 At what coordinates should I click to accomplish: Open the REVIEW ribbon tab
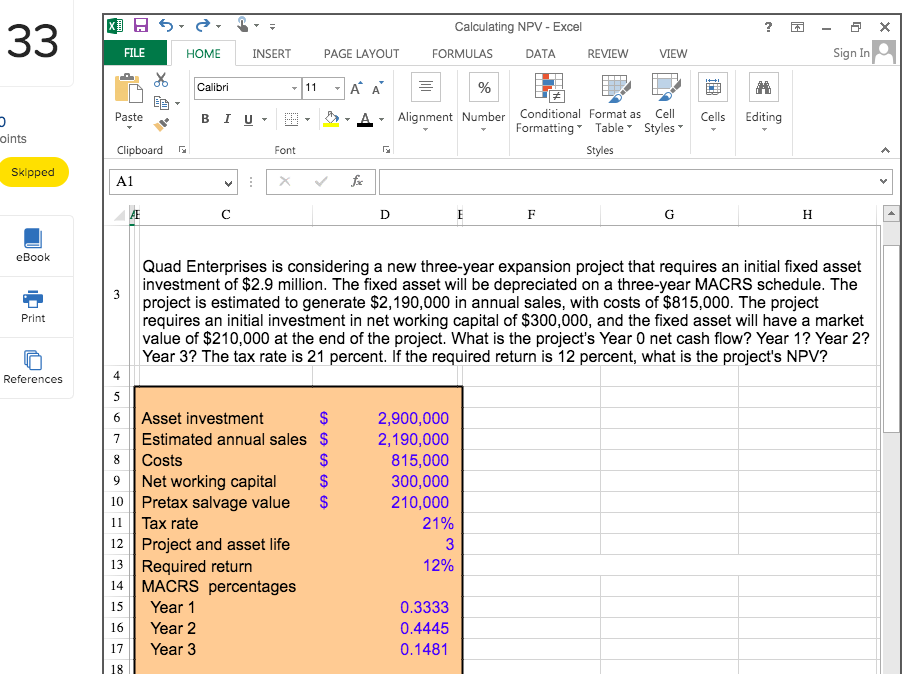coord(610,54)
